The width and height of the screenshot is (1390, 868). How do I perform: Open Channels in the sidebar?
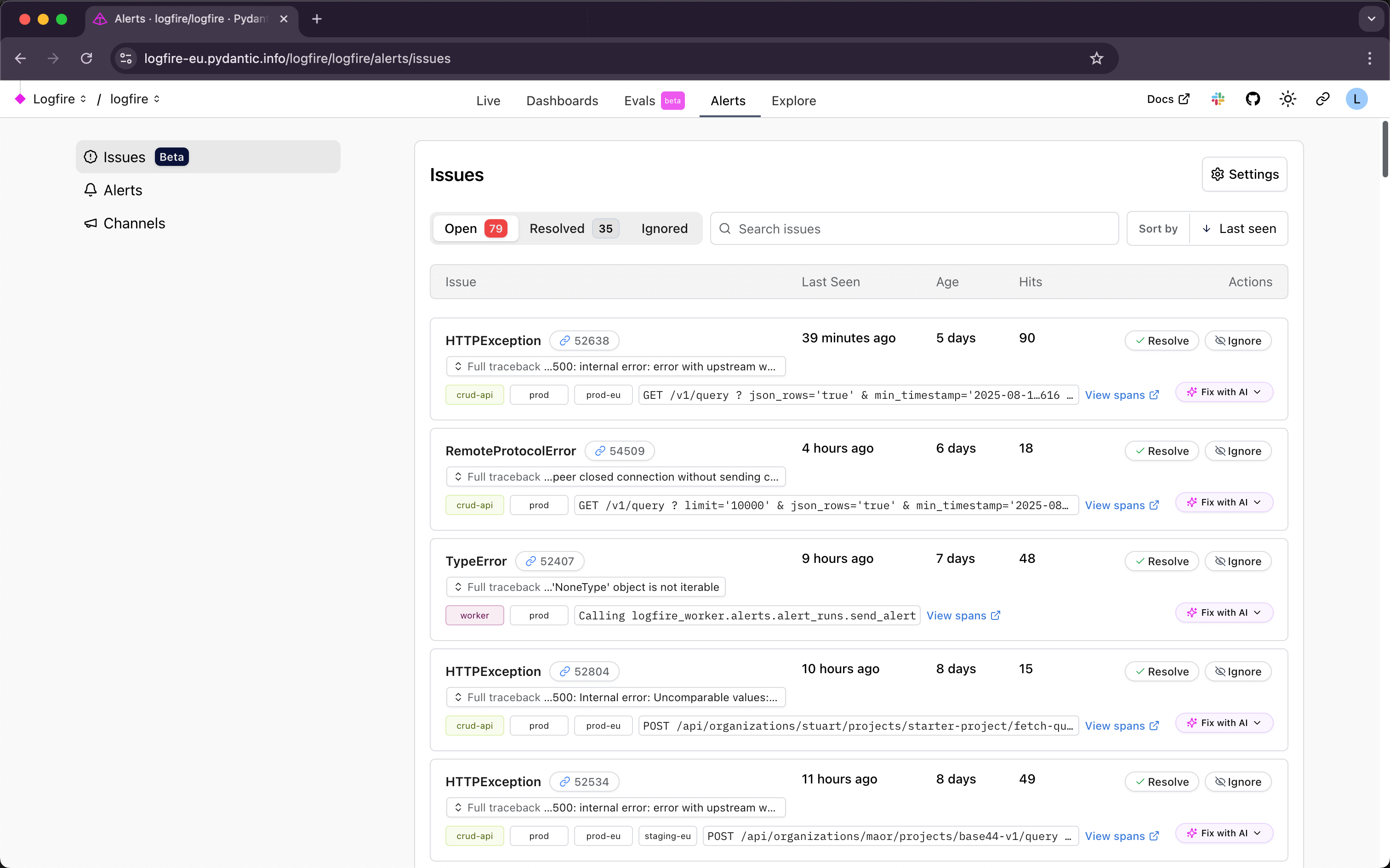point(134,223)
